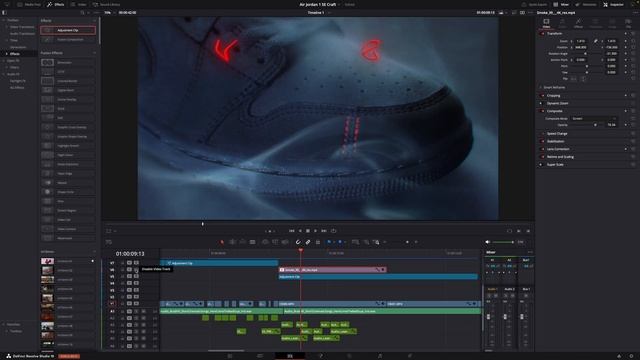Open the search magnifier in Effects panel

82,13
